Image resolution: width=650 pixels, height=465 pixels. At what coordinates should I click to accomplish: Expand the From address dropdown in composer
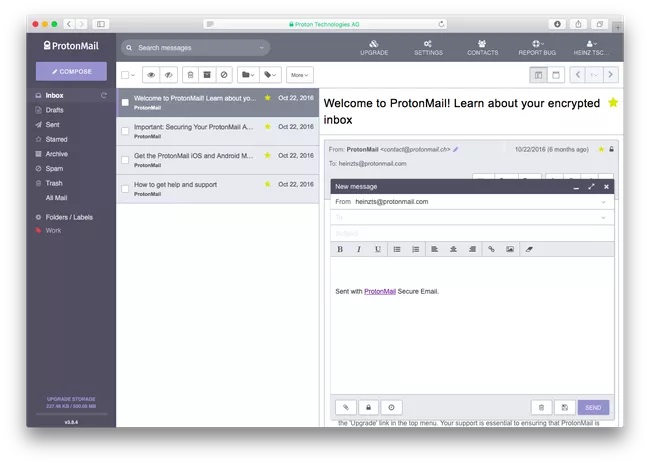click(603, 202)
